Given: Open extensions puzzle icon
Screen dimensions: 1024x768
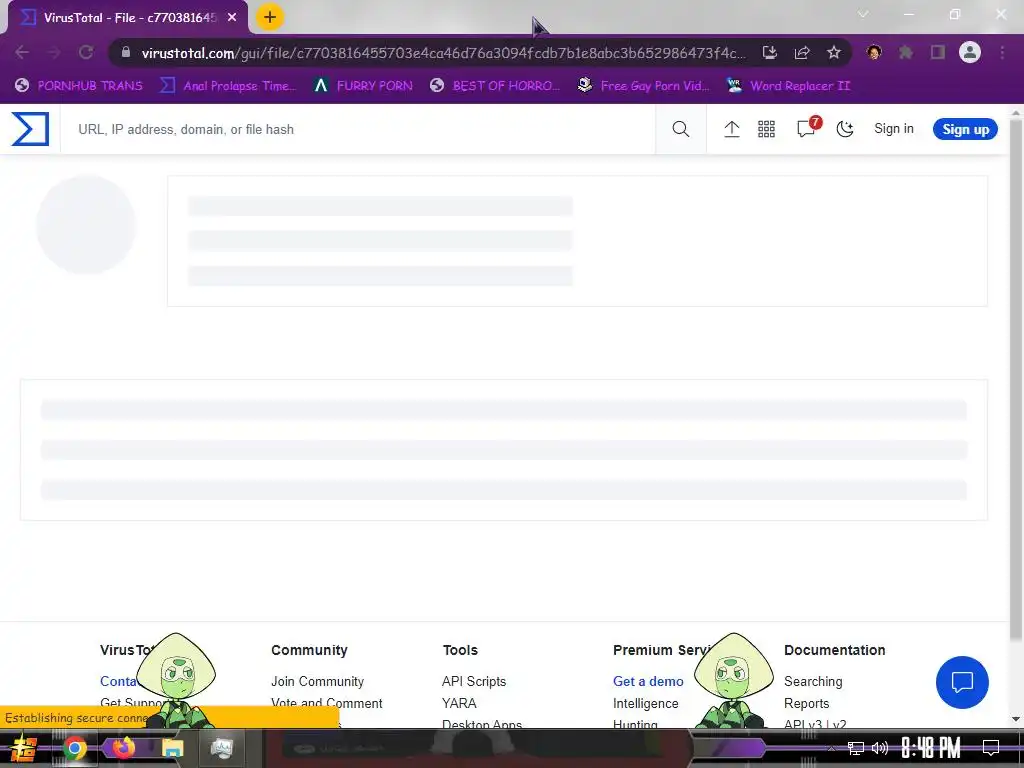Looking at the screenshot, I should pyautogui.click(x=906, y=52).
